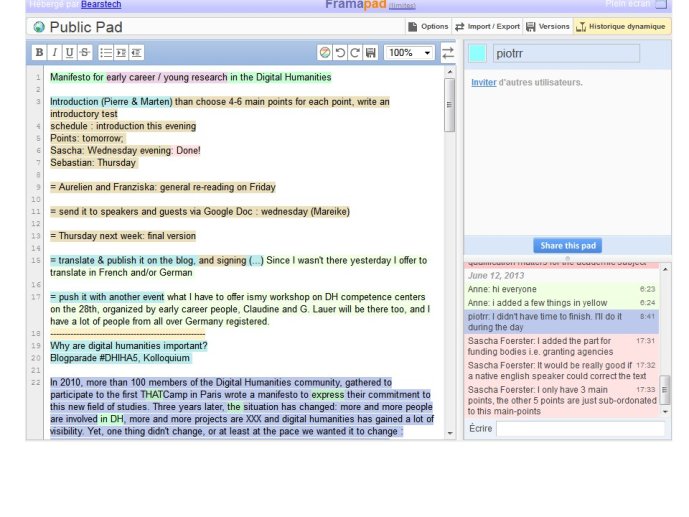
Task: Click chat scrollbar down arrow
Action: pos(665,412)
